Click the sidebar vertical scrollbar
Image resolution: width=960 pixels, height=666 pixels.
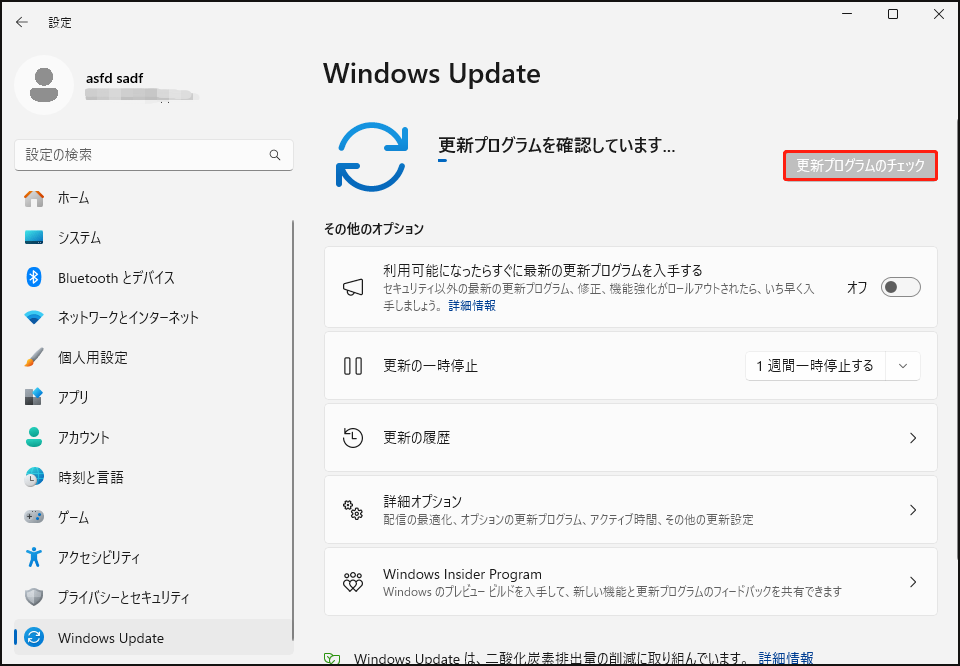[293, 428]
